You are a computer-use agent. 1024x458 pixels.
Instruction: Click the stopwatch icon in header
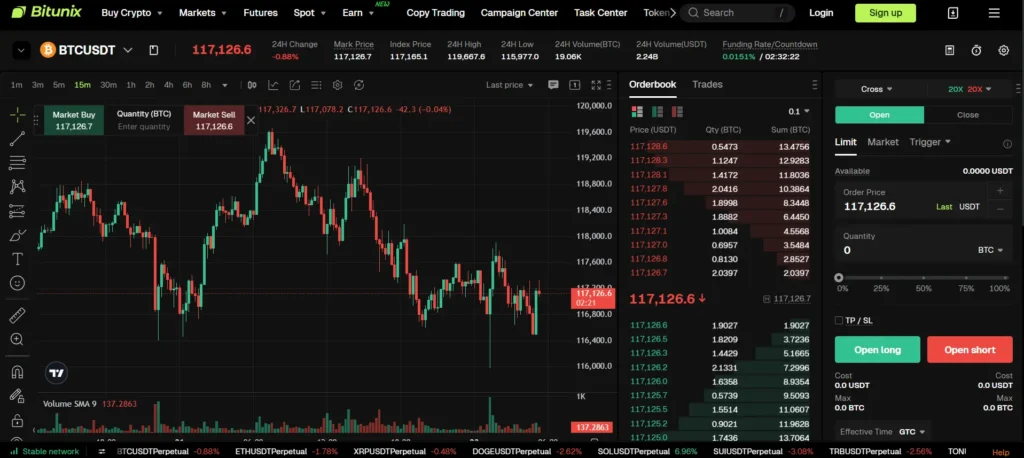(976, 50)
